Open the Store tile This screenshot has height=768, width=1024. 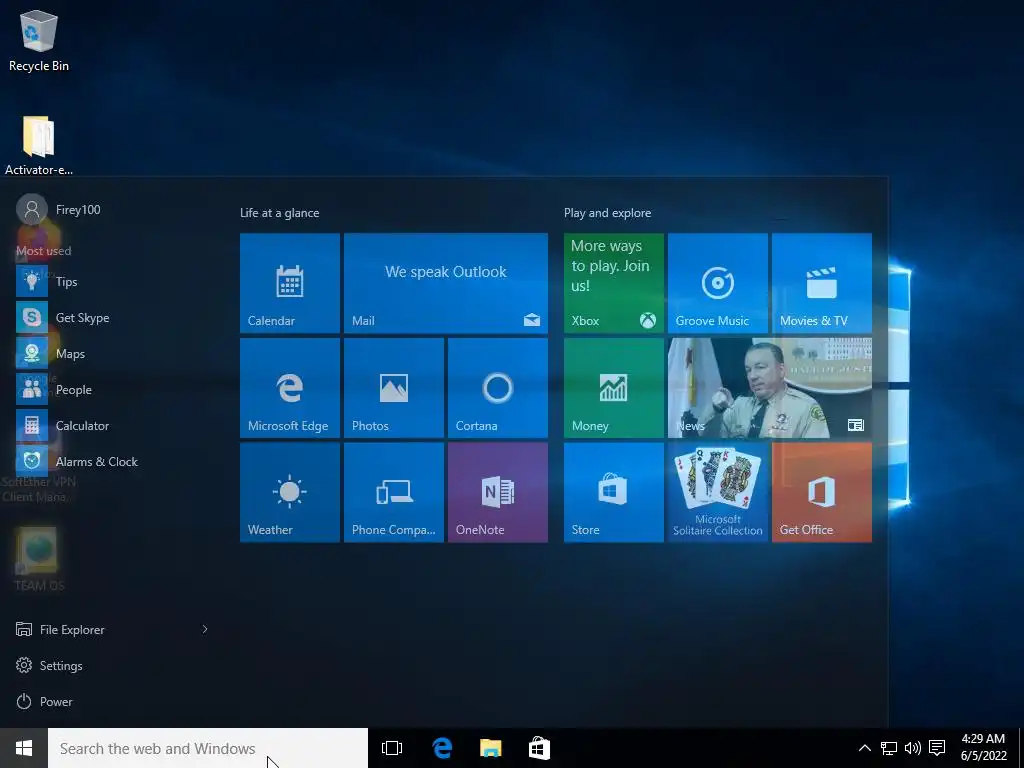[x=613, y=492]
